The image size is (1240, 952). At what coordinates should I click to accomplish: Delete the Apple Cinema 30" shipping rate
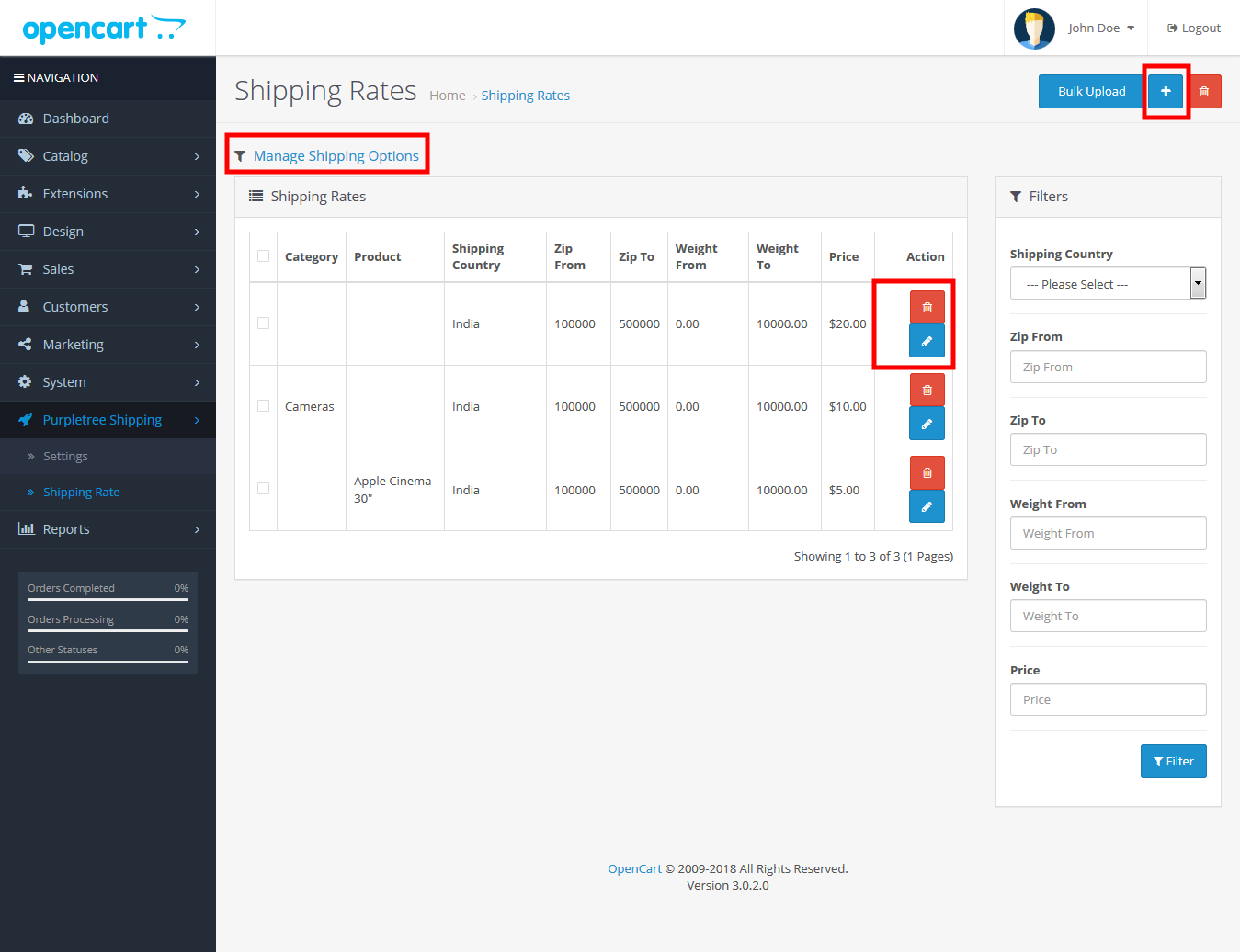(927, 472)
